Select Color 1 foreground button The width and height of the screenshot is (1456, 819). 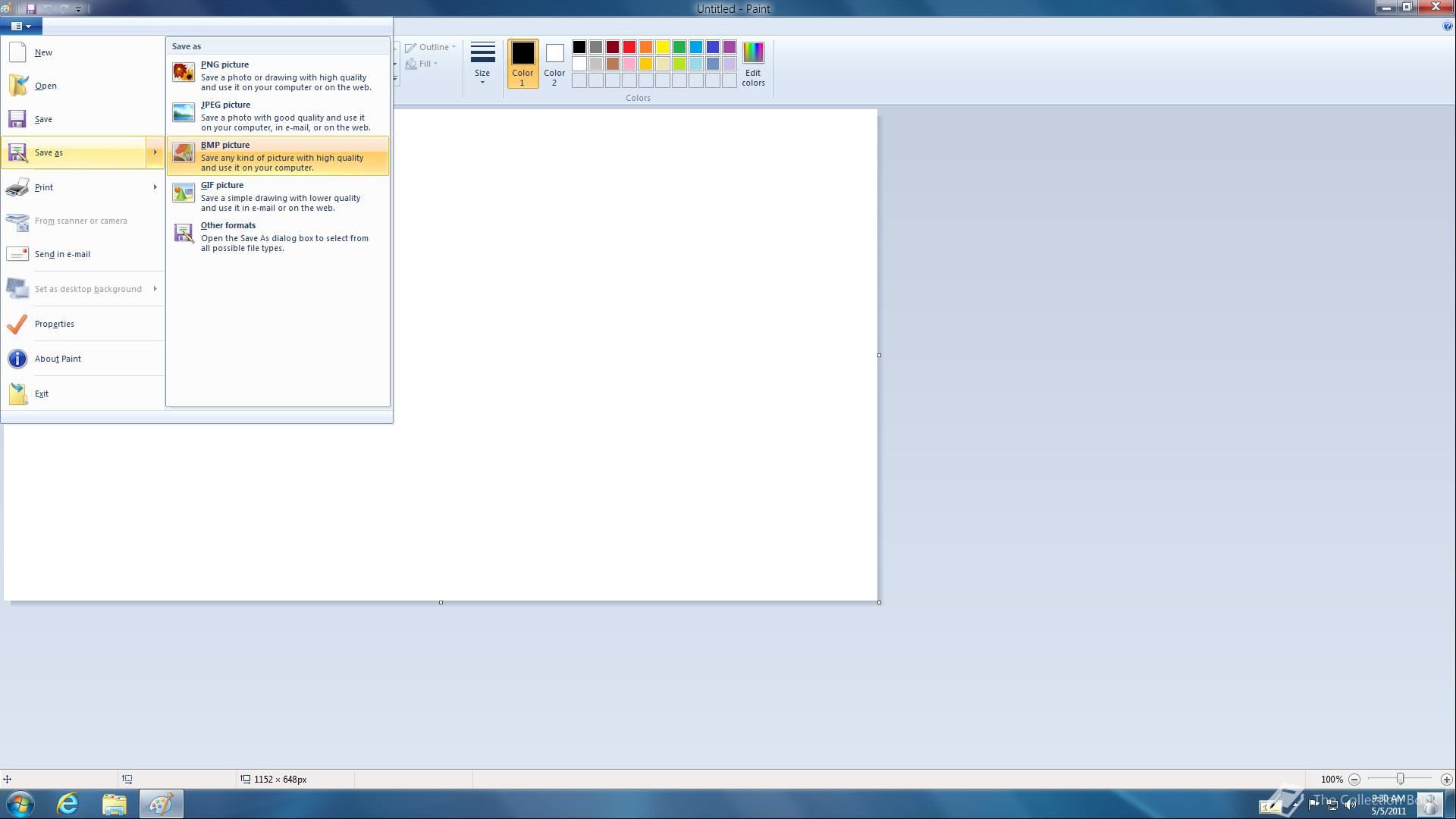(x=522, y=64)
